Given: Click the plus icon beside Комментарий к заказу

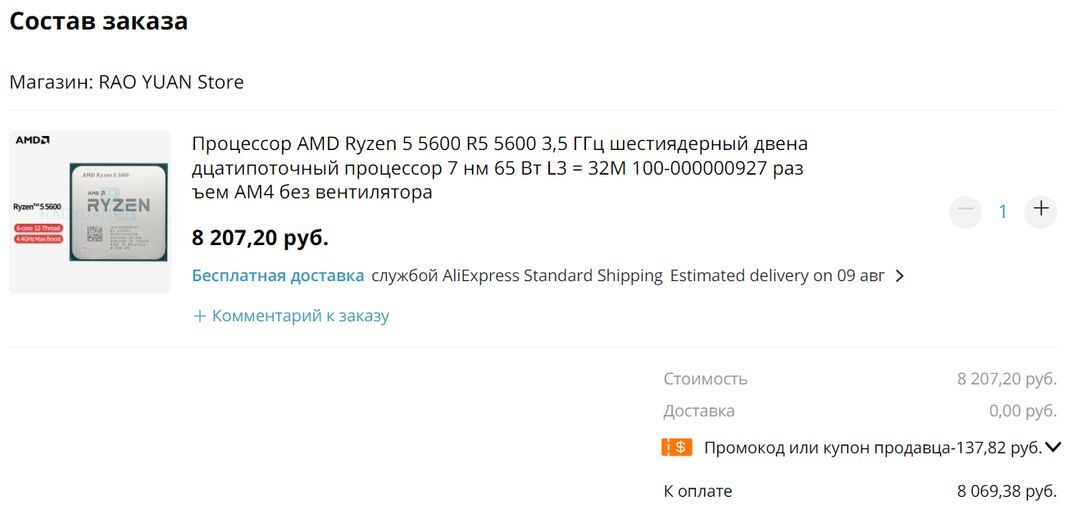Looking at the screenshot, I should (x=199, y=316).
